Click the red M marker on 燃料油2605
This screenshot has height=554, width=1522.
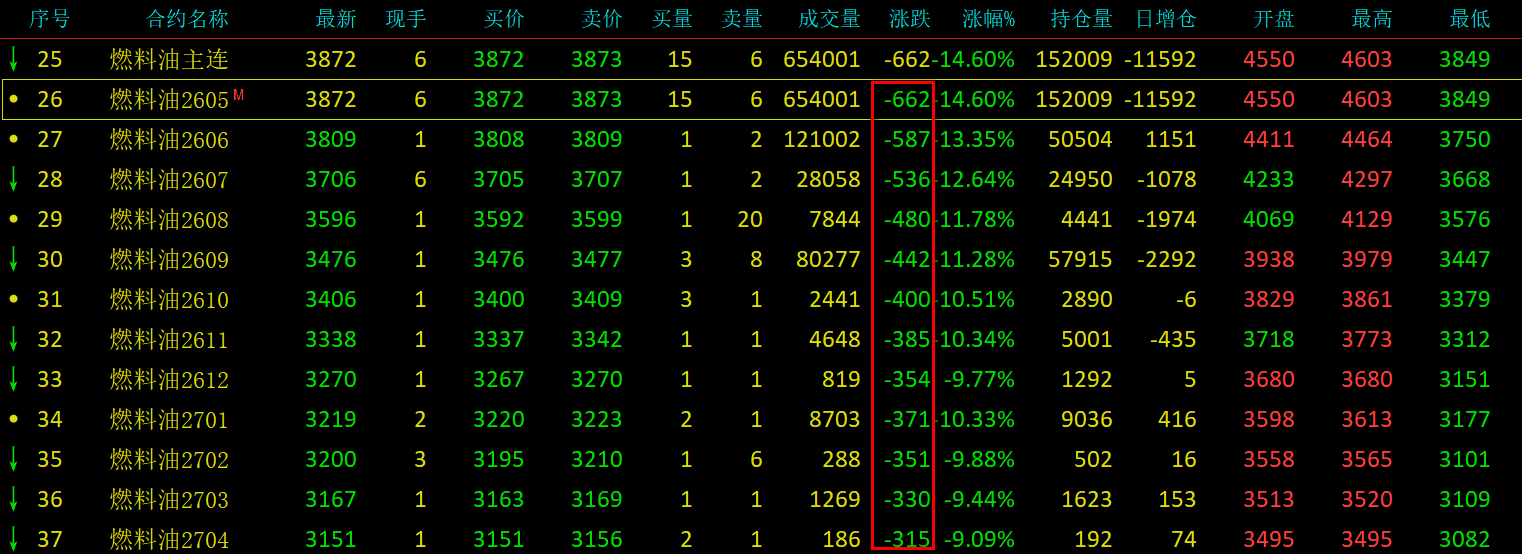click(x=238, y=95)
